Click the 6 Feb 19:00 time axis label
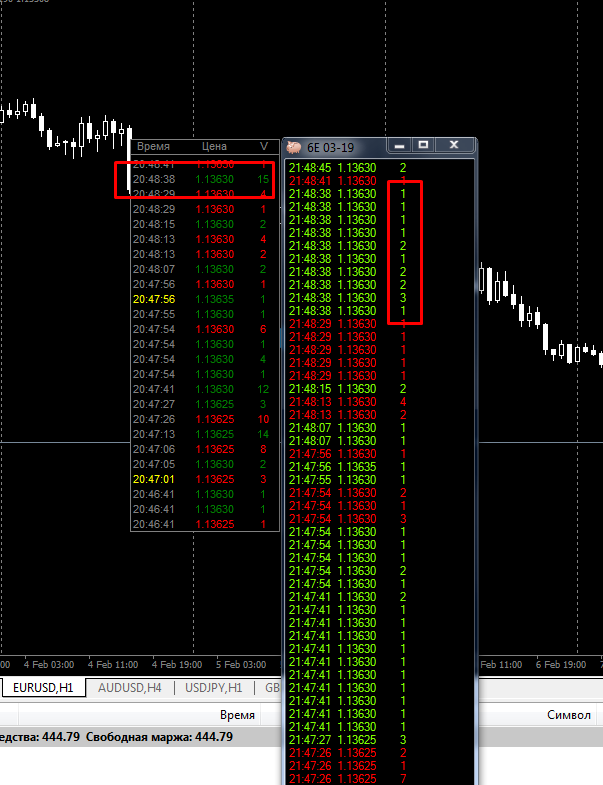This screenshot has height=785, width=603. coord(561,665)
